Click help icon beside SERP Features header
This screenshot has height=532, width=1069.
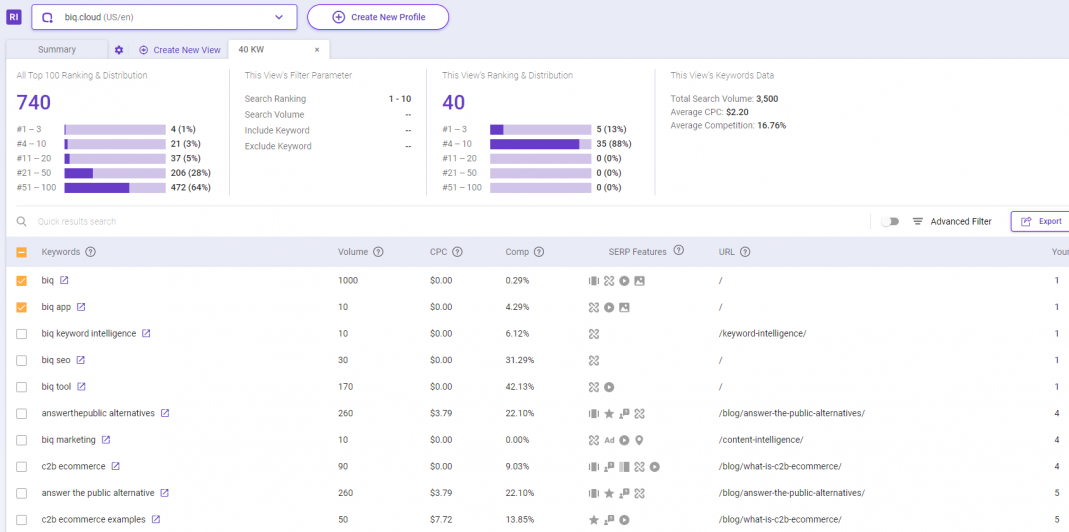[x=678, y=251]
